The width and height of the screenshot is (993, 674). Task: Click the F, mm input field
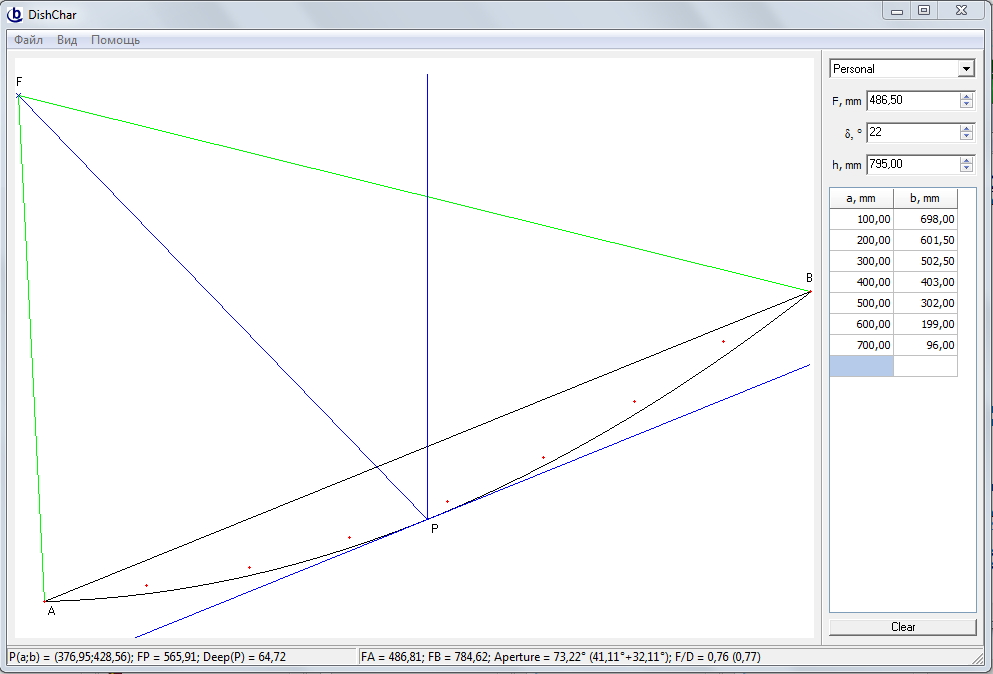pyautogui.click(x=913, y=100)
